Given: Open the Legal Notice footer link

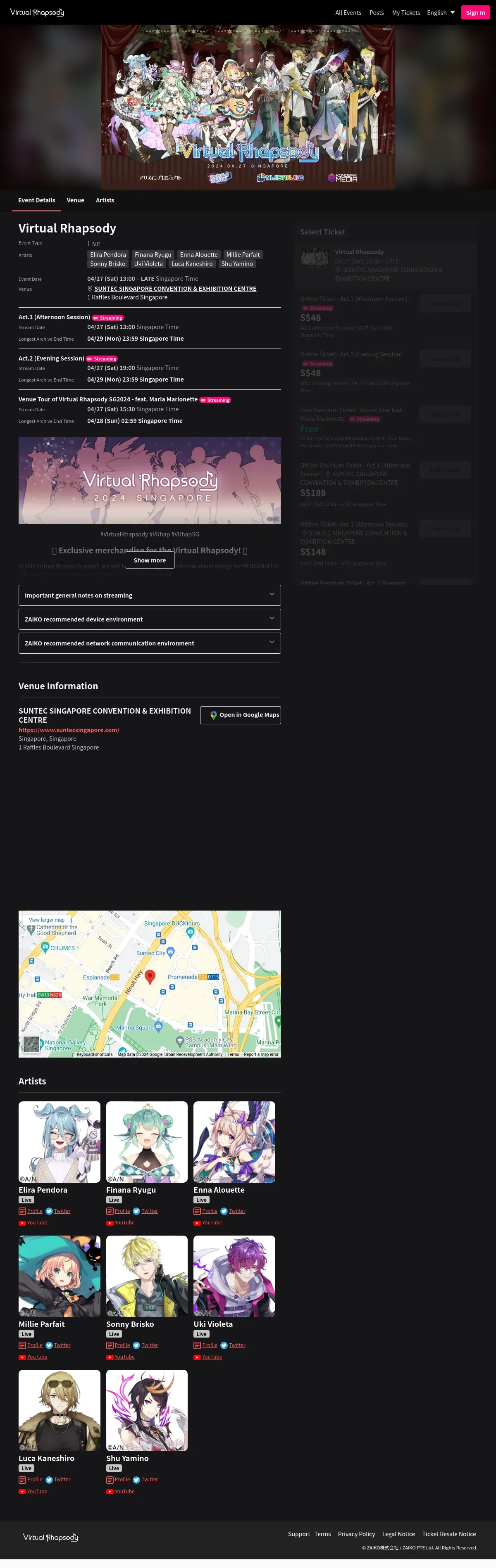Looking at the screenshot, I should (398, 1534).
